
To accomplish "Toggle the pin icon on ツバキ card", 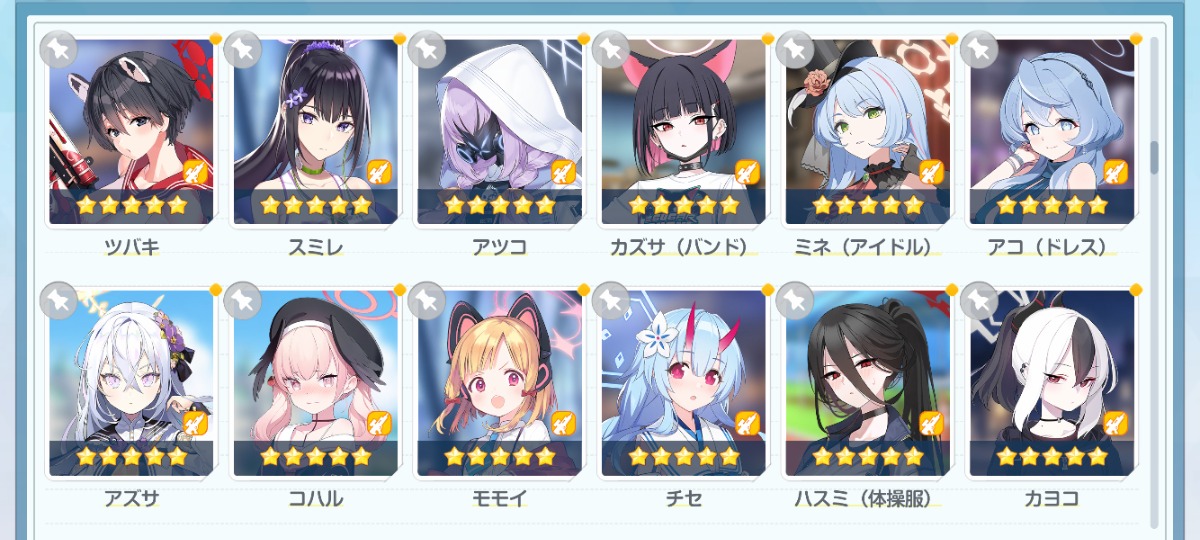I will pyautogui.click(x=58, y=48).
